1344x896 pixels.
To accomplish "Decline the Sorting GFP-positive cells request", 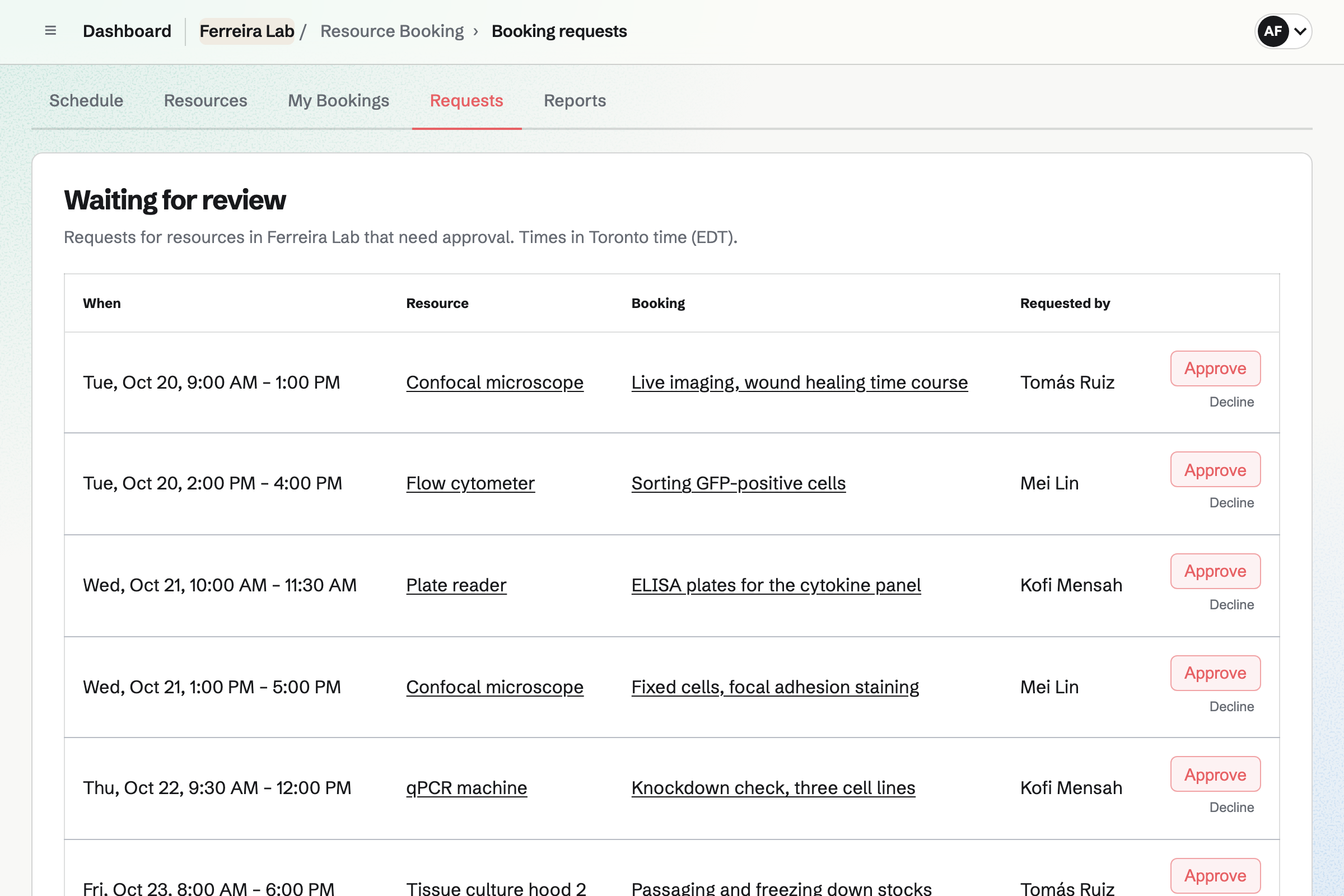I will [x=1231, y=503].
